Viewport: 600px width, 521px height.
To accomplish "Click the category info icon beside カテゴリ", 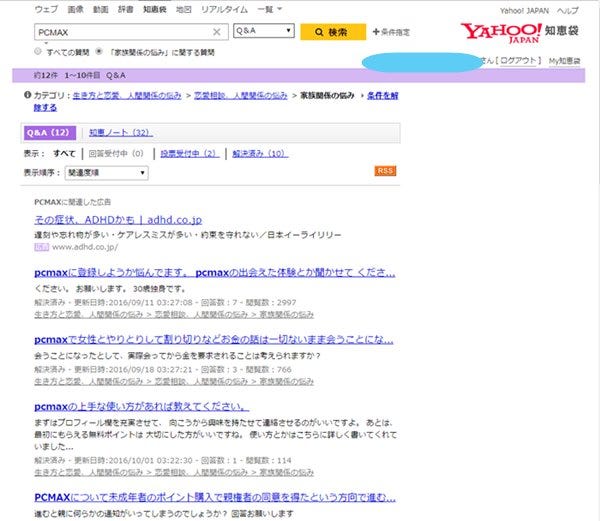I will click(27, 95).
